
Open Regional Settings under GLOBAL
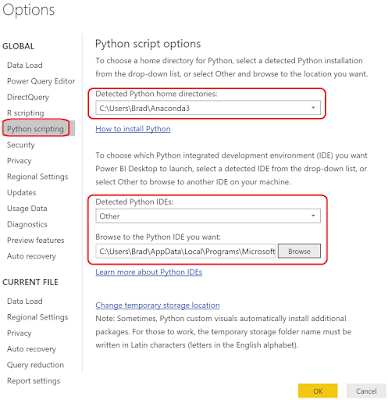(37, 177)
